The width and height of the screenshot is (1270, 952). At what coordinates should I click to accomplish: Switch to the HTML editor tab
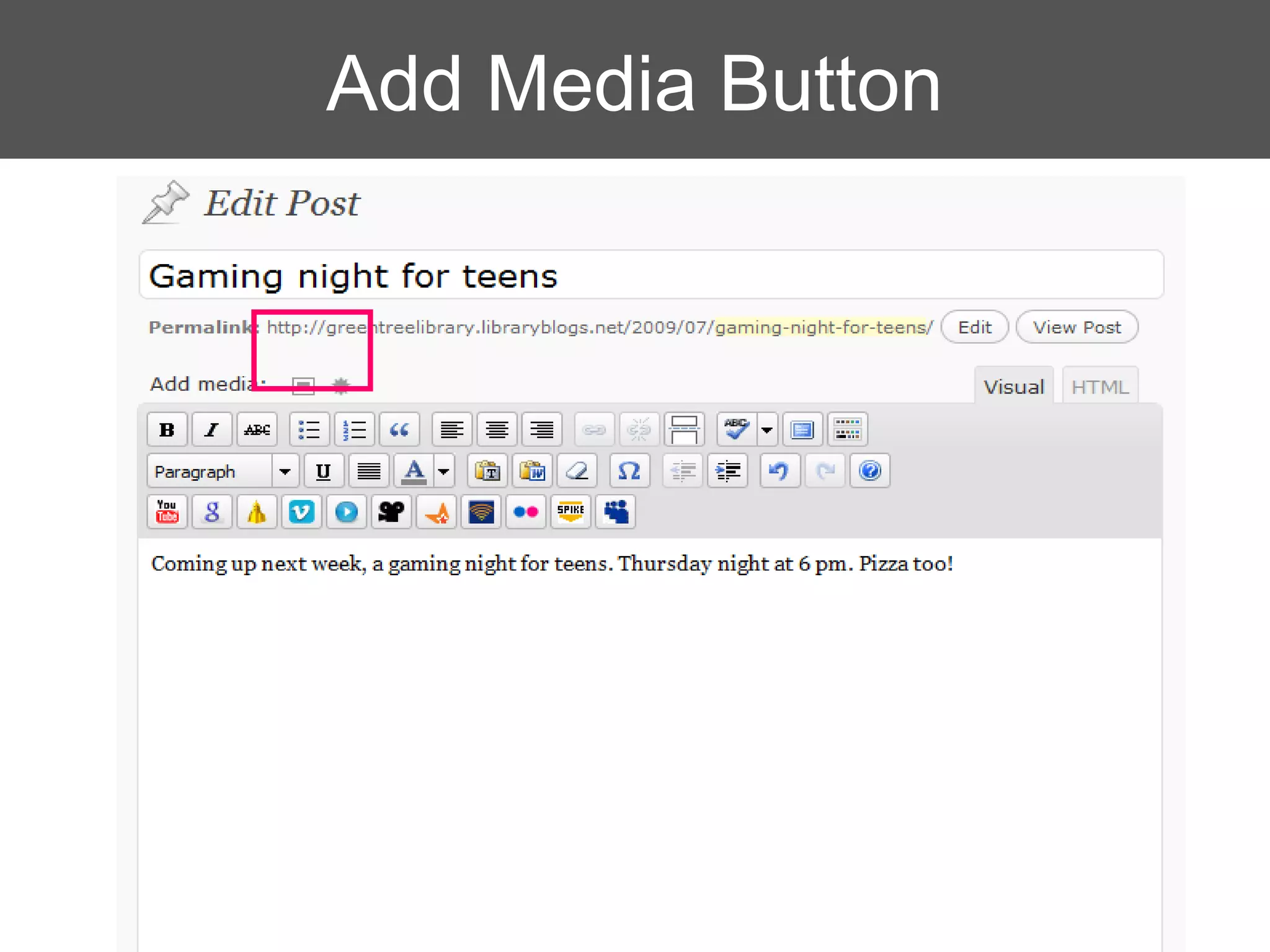1100,386
